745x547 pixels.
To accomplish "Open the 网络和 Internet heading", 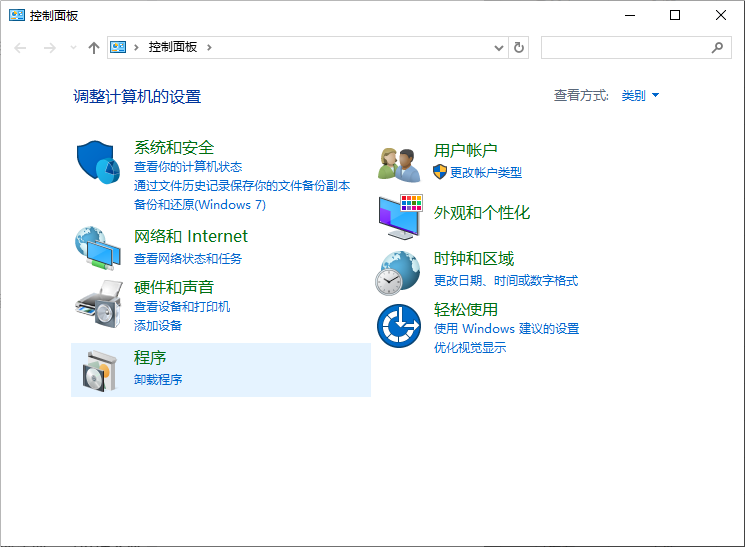I will 191,236.
